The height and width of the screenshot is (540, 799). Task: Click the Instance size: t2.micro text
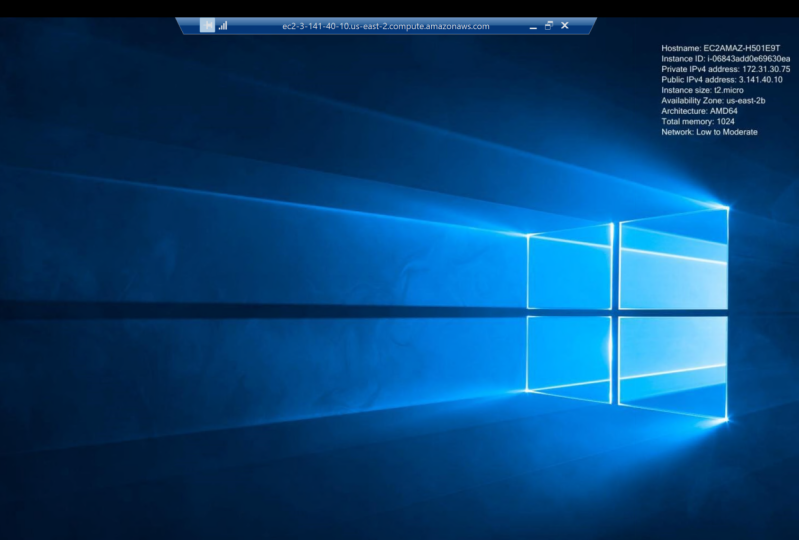click(702, 90)
